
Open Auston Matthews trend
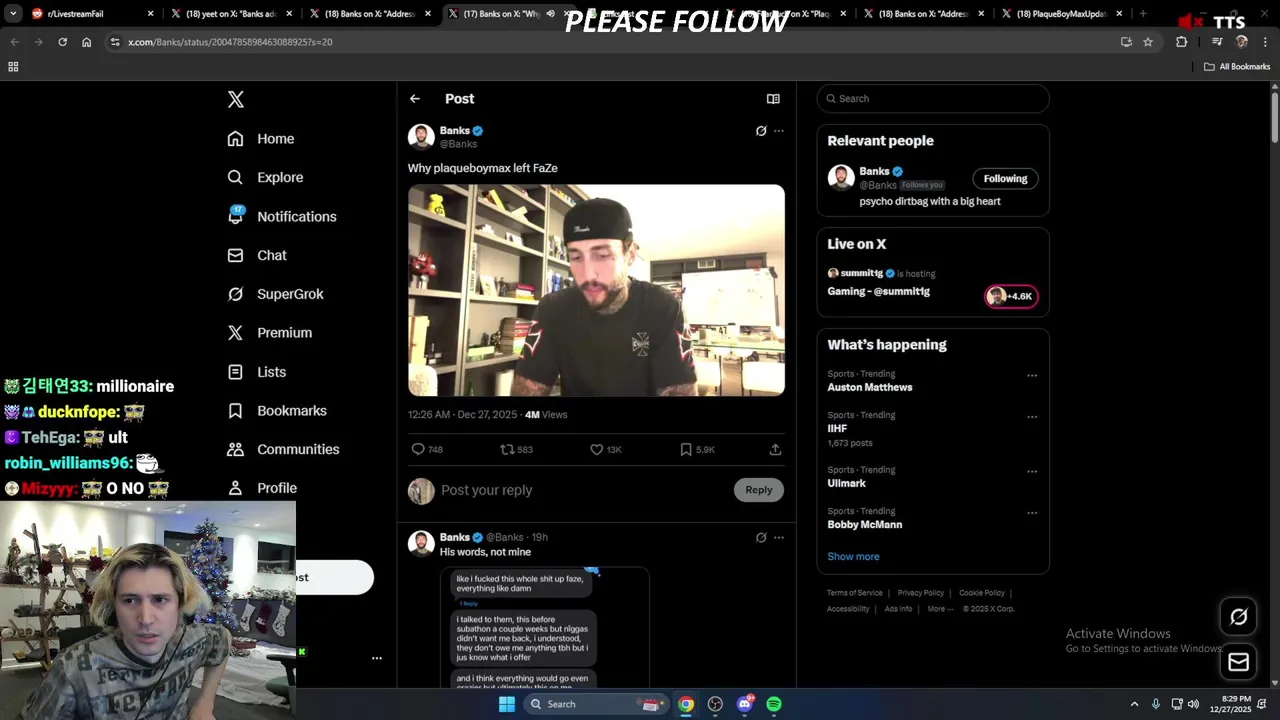click(870, 387)
